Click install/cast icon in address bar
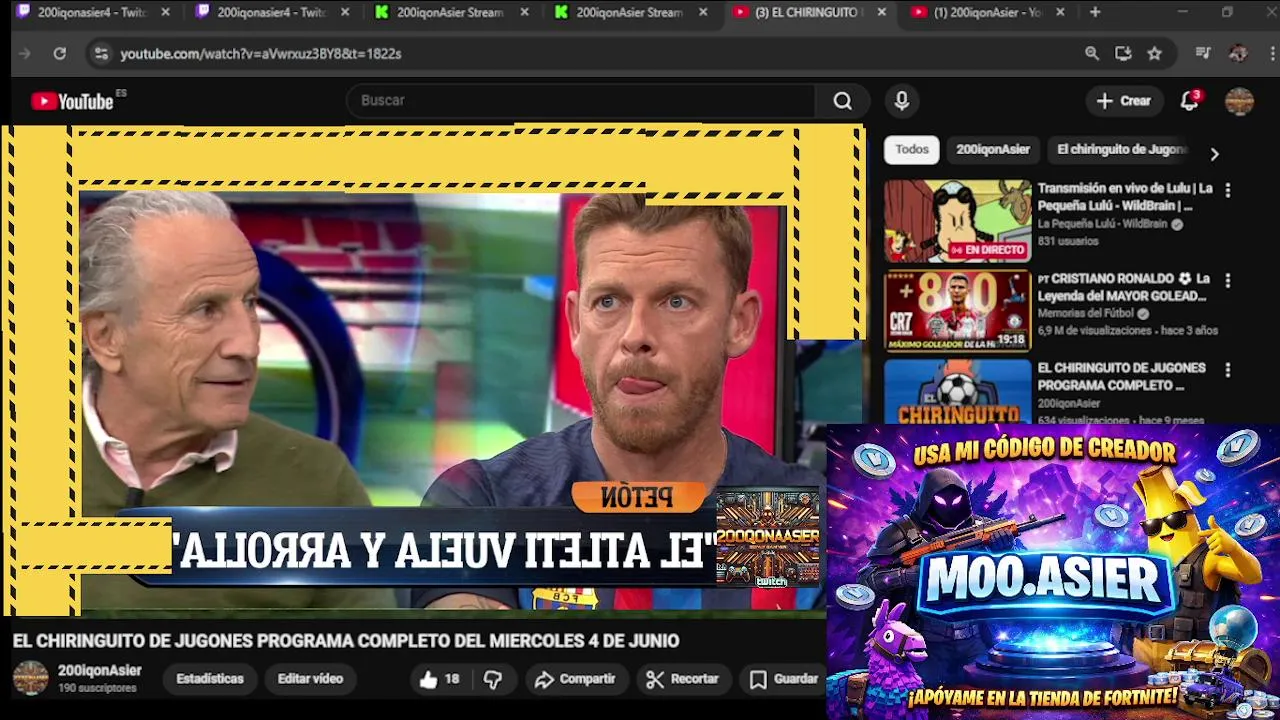This screenshot has height=720, width=1280. click(1123, 54)
